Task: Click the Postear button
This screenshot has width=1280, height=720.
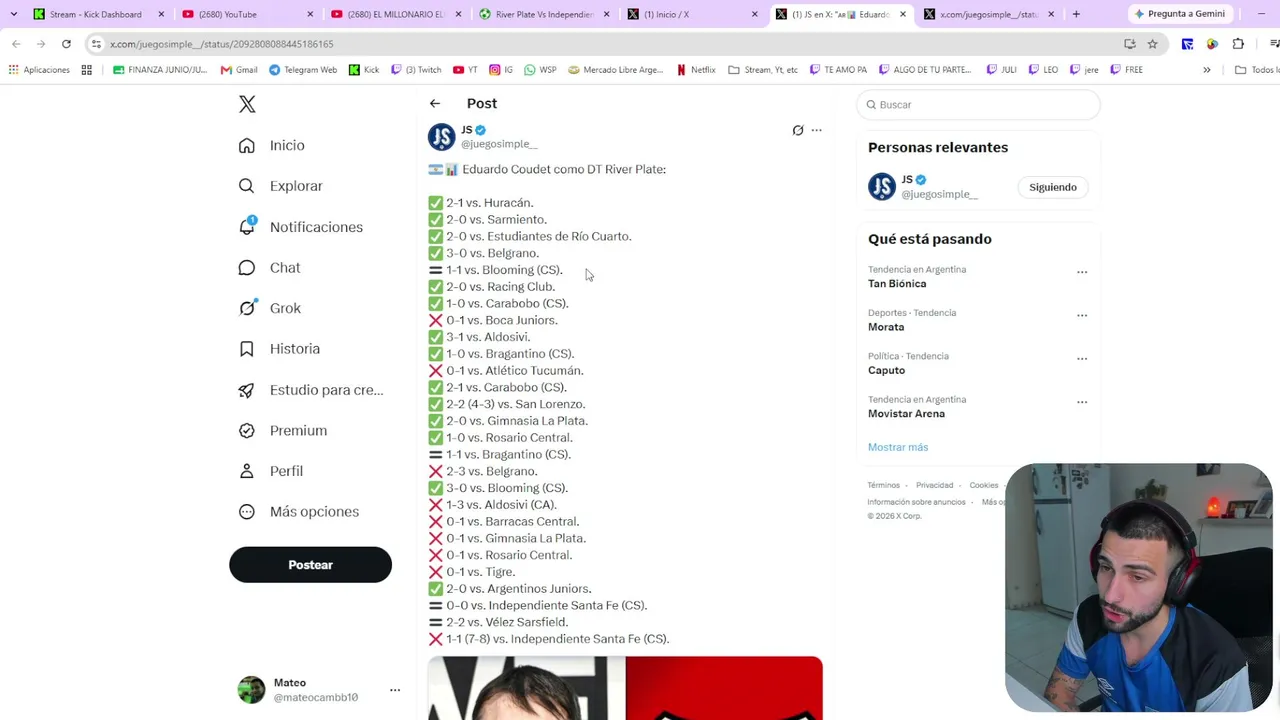Action: pyautogui.click(x=310, y=565)
